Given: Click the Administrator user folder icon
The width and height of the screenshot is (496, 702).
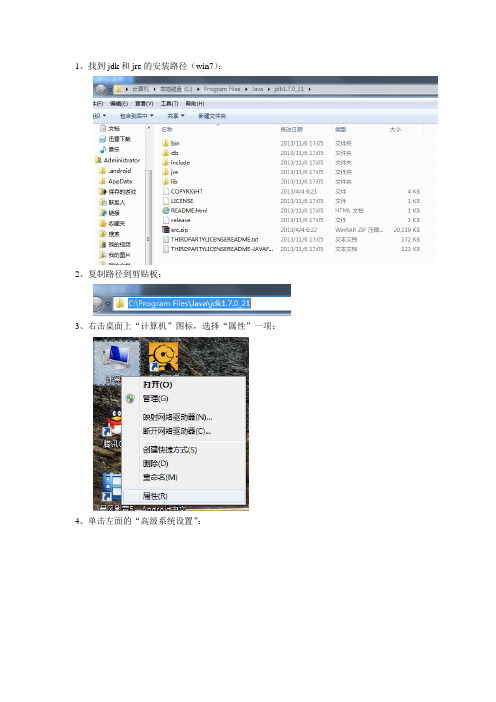Looking at the screenshot, I should [98, 160].
